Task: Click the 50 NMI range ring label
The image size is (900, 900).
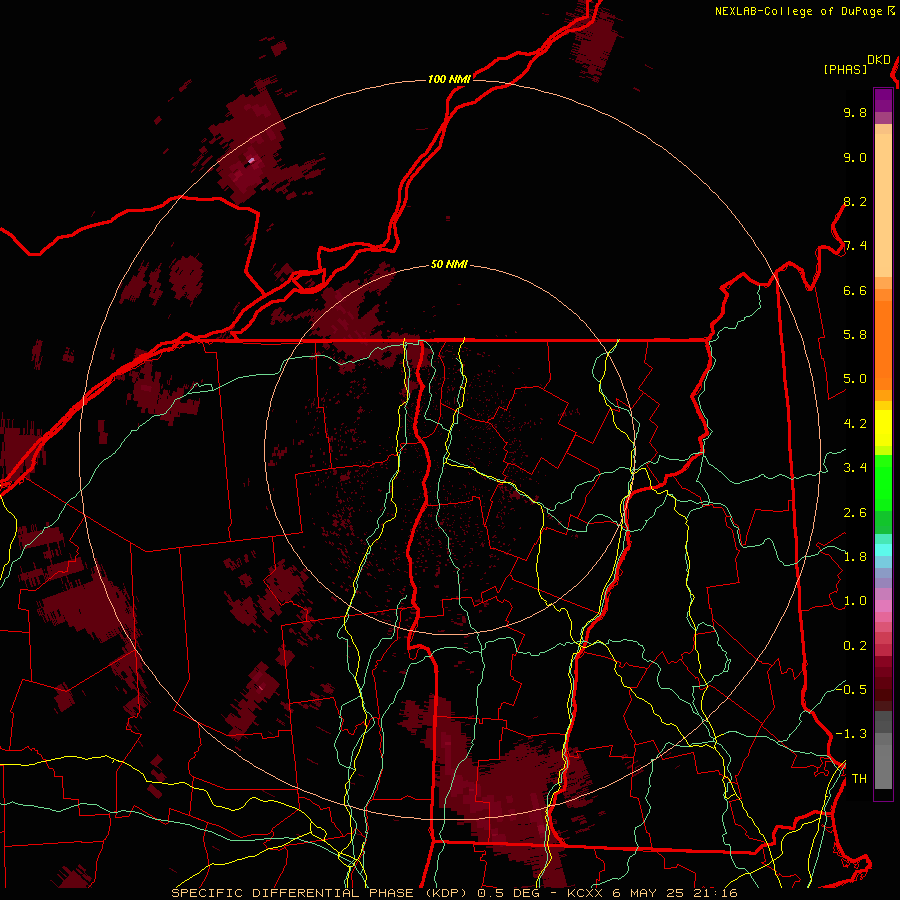Action: coord(449,264)
